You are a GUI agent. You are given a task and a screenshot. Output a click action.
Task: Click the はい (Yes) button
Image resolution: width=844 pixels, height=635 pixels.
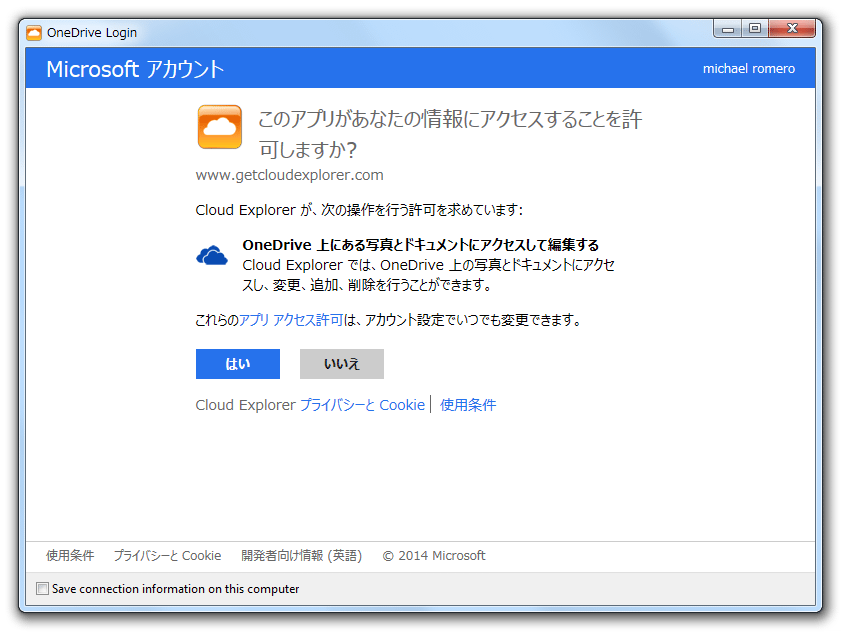237,364
